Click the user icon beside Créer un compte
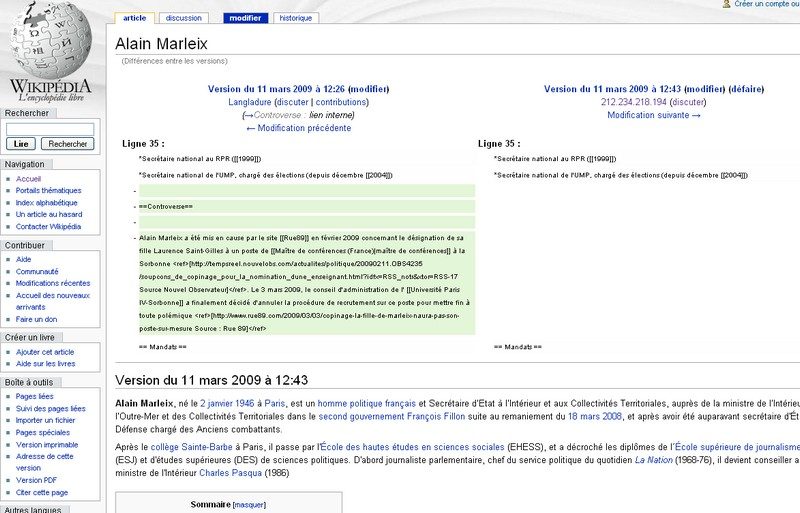800x513 pixels. (x=726, y=5)
